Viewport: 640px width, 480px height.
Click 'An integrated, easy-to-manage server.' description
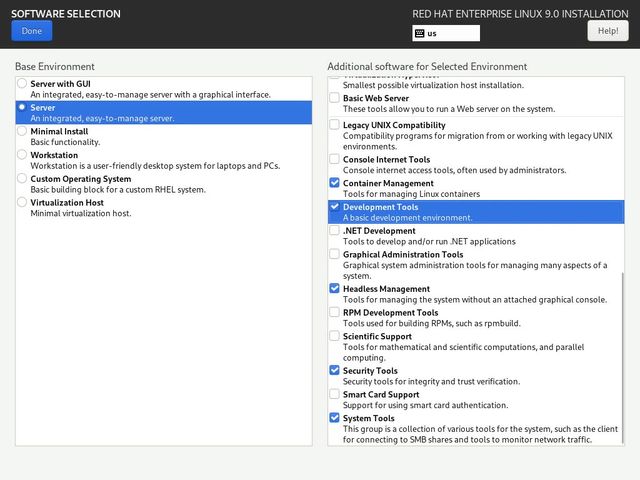coord(102,118)
